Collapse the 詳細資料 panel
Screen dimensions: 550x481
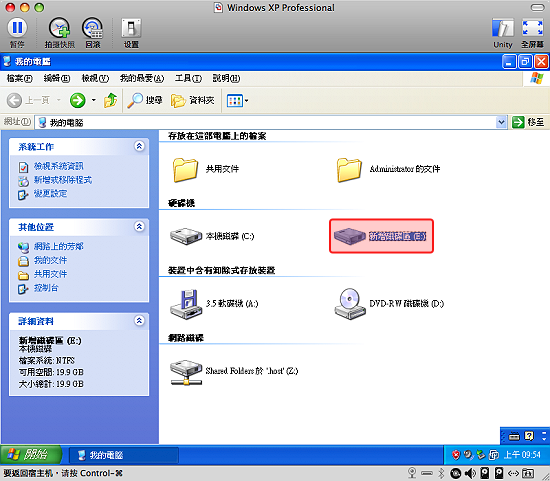tap(139, 320)
